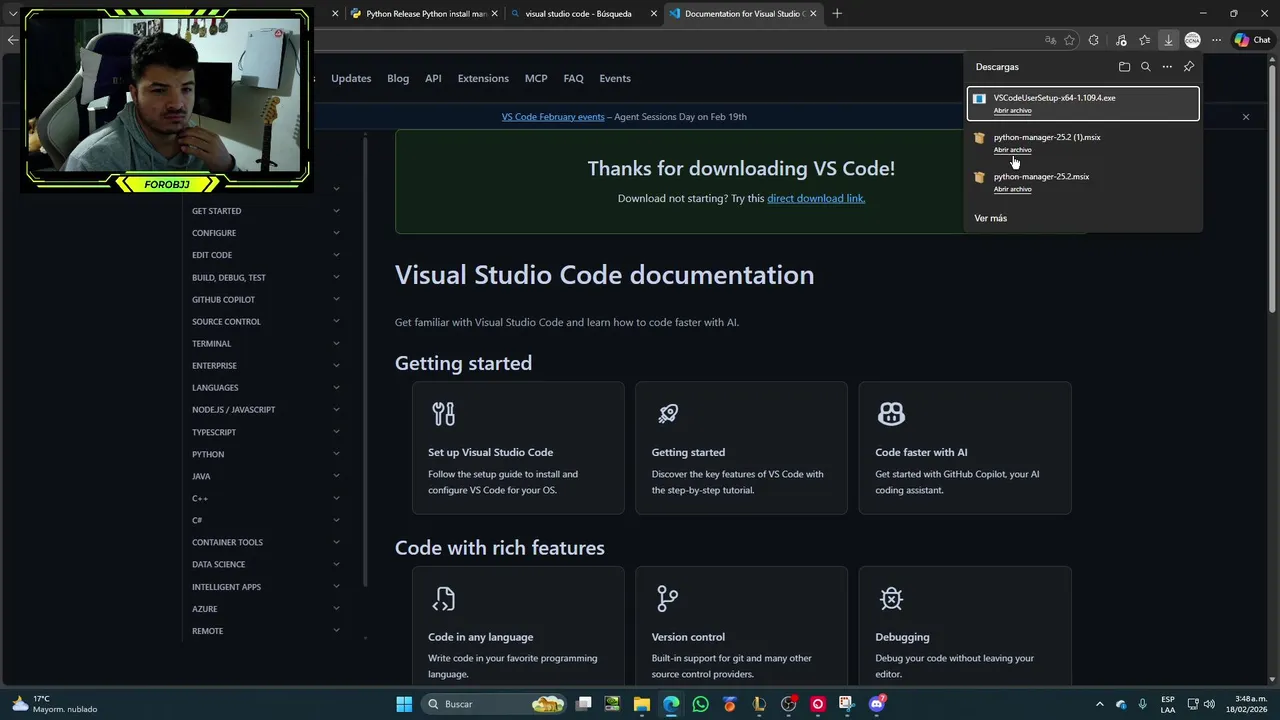
Task: Open WhatsApp from taskbar
Action: [x=700, y=704]
